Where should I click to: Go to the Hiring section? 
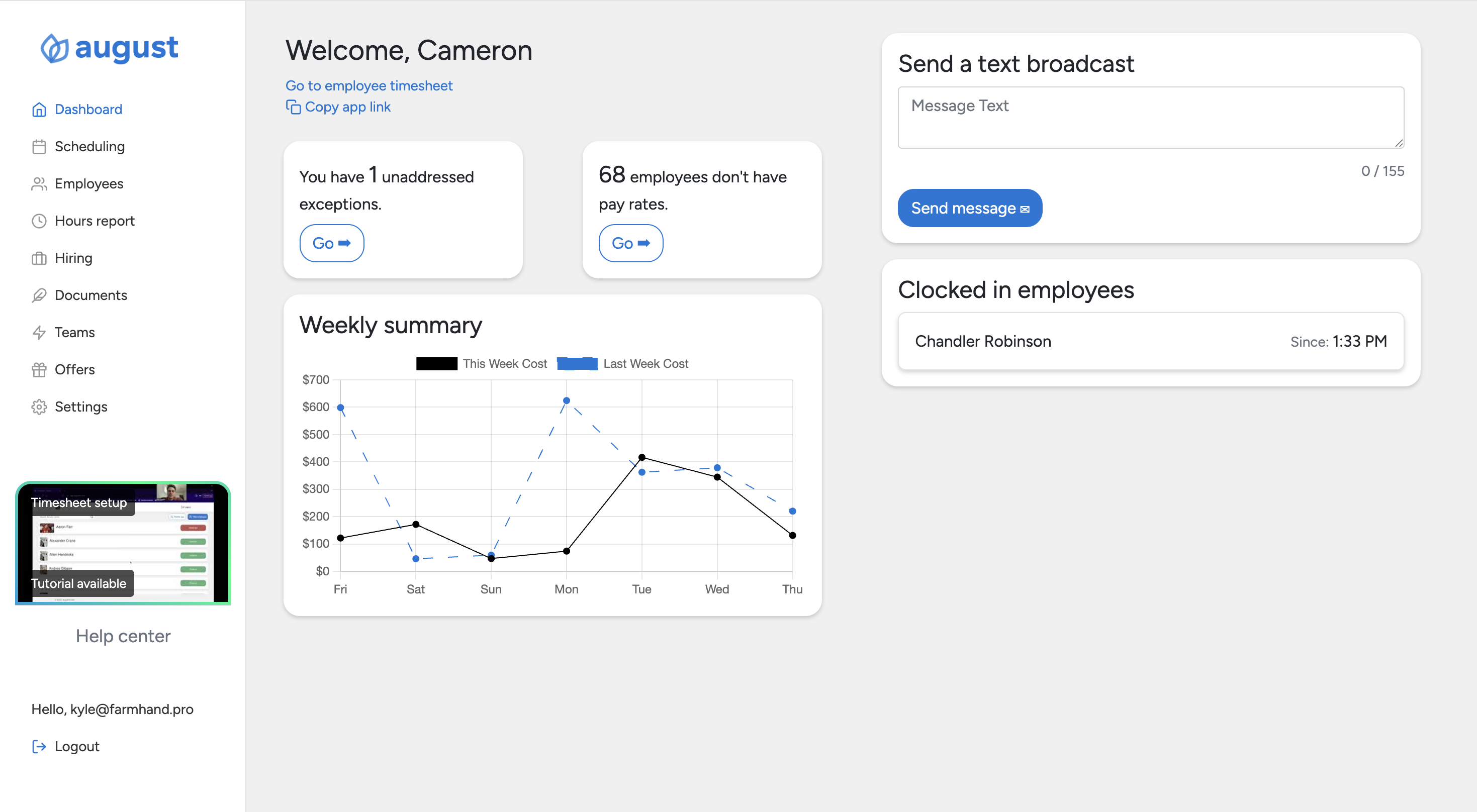73,258
